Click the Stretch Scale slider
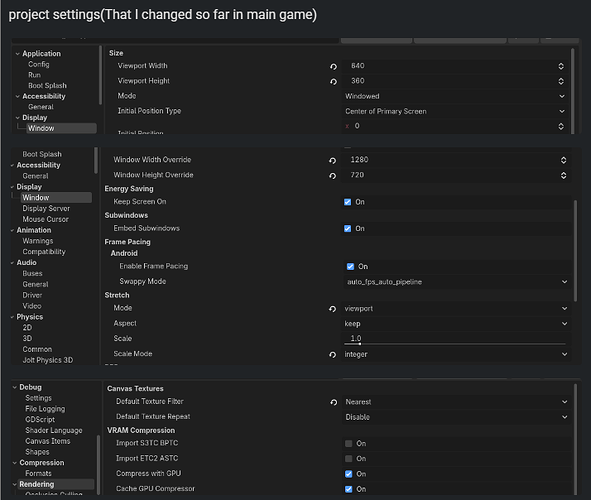Screen dimensions: 591x500 coord(455,344)
